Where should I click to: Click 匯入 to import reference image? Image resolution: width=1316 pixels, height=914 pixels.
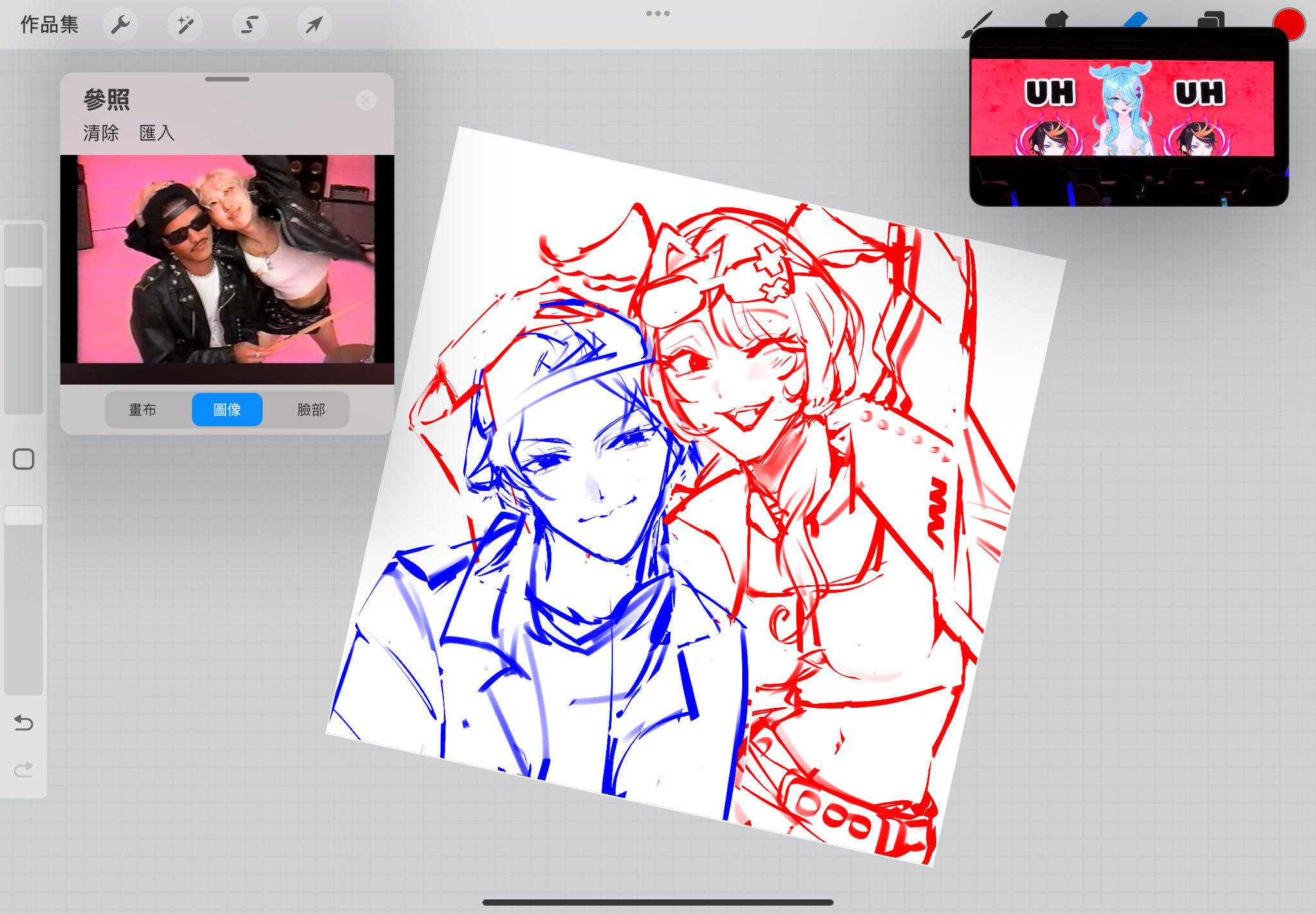[x=157, y=133]
